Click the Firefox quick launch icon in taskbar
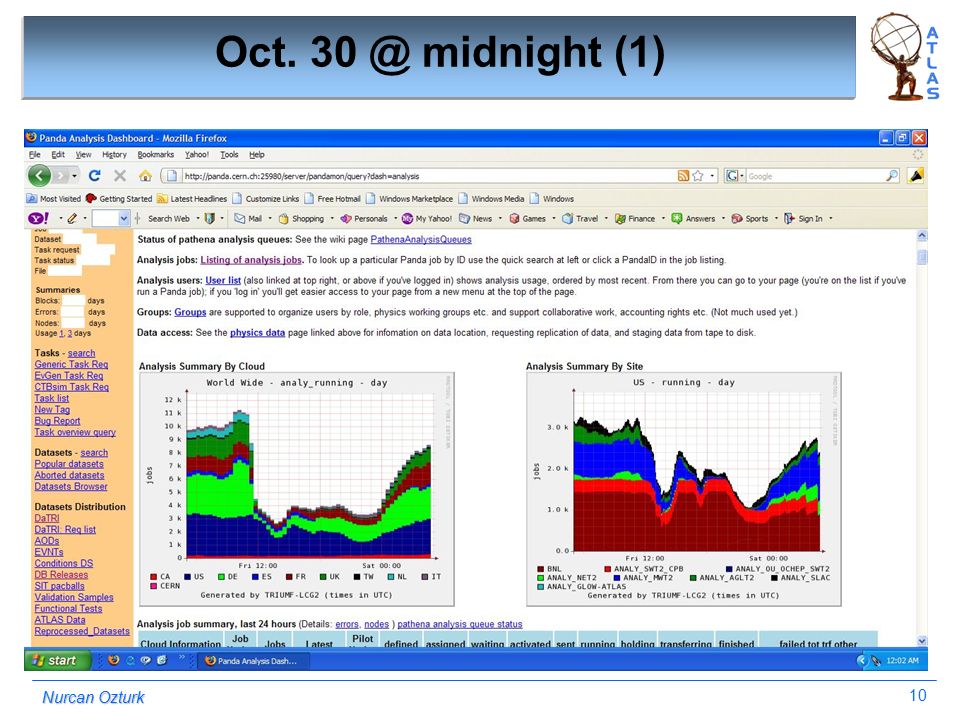Image resolution: width=960 pixels, height=720 pixels. point(113,661)
